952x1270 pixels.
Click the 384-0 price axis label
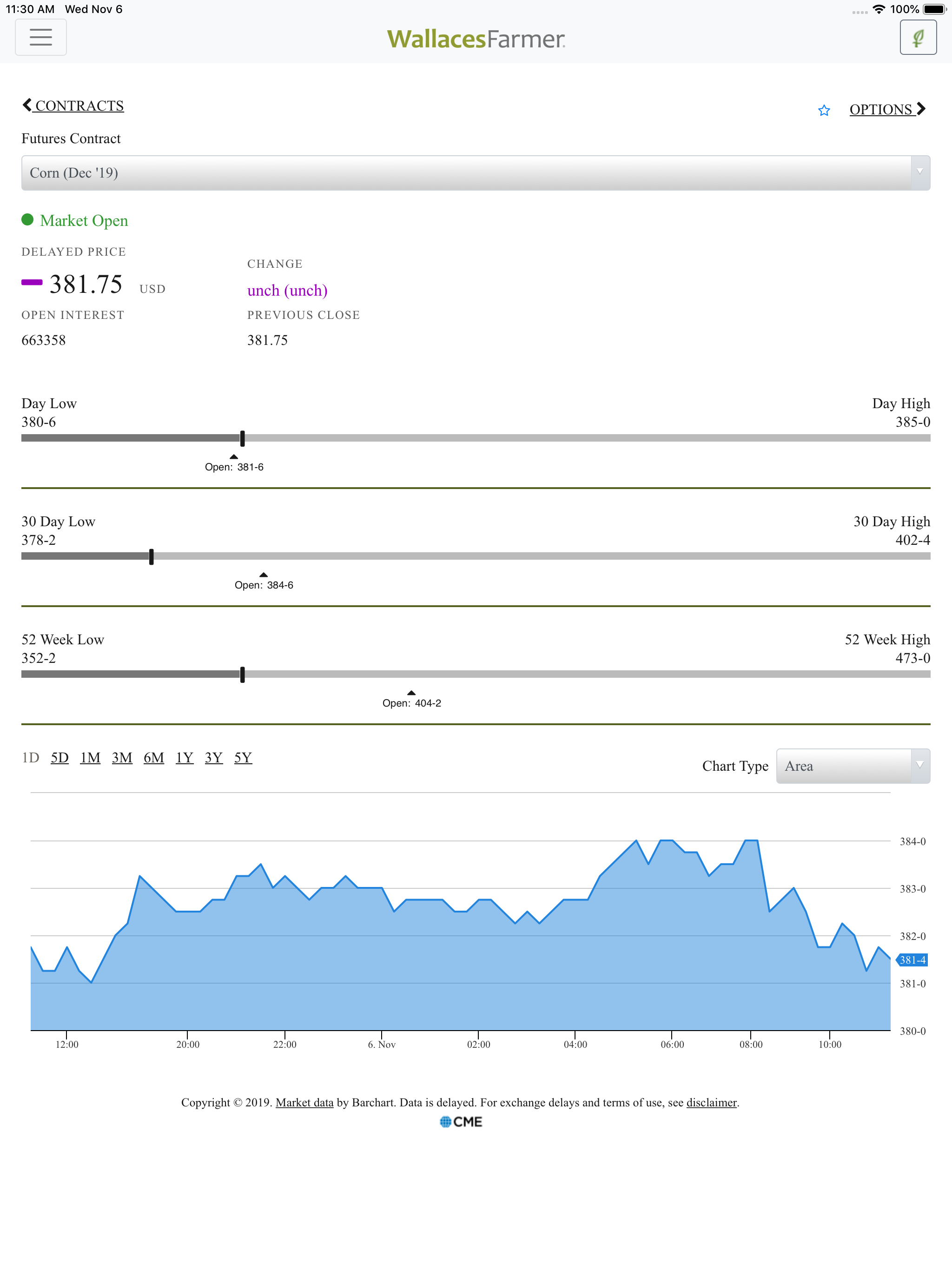click(x=912, y=842)
